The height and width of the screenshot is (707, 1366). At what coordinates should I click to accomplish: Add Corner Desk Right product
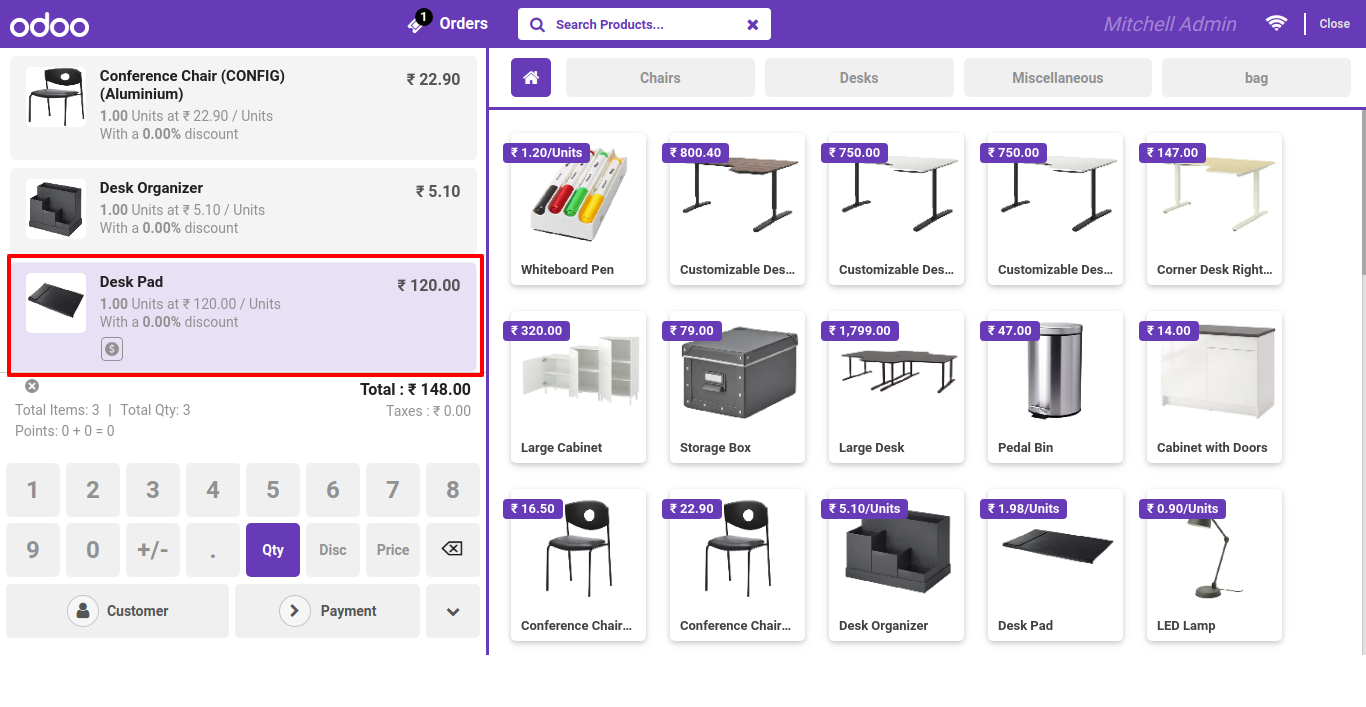point(1214,209)
